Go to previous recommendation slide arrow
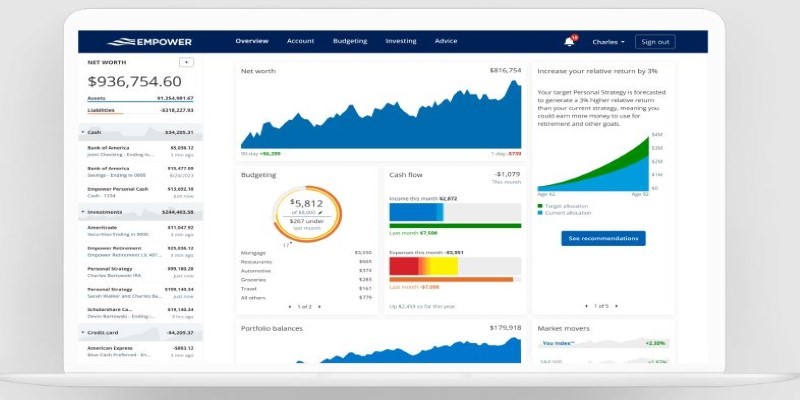 click(x=586, y=305)
